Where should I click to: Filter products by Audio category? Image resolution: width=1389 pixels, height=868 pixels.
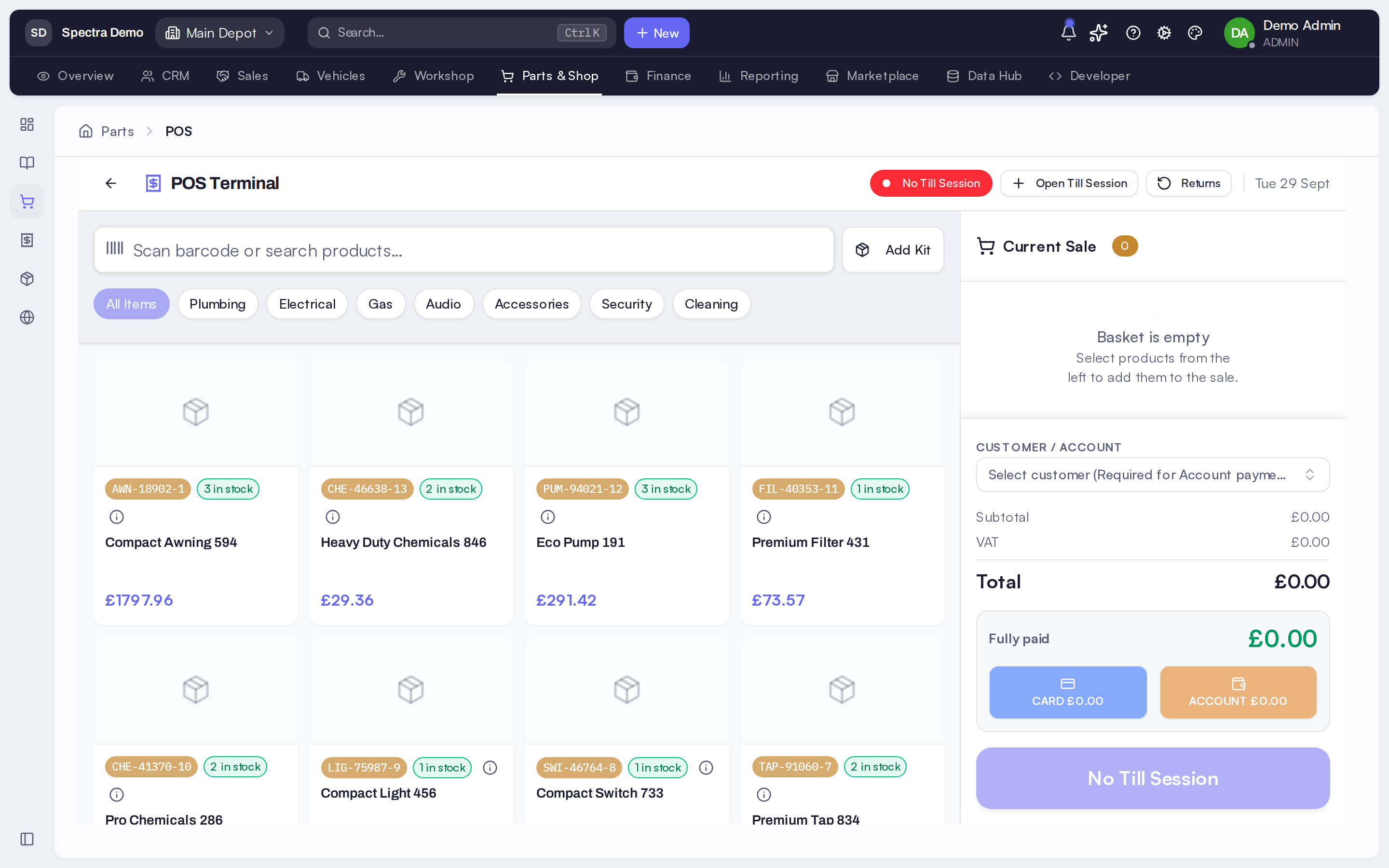pyautogui.click(x=443, y=304)
